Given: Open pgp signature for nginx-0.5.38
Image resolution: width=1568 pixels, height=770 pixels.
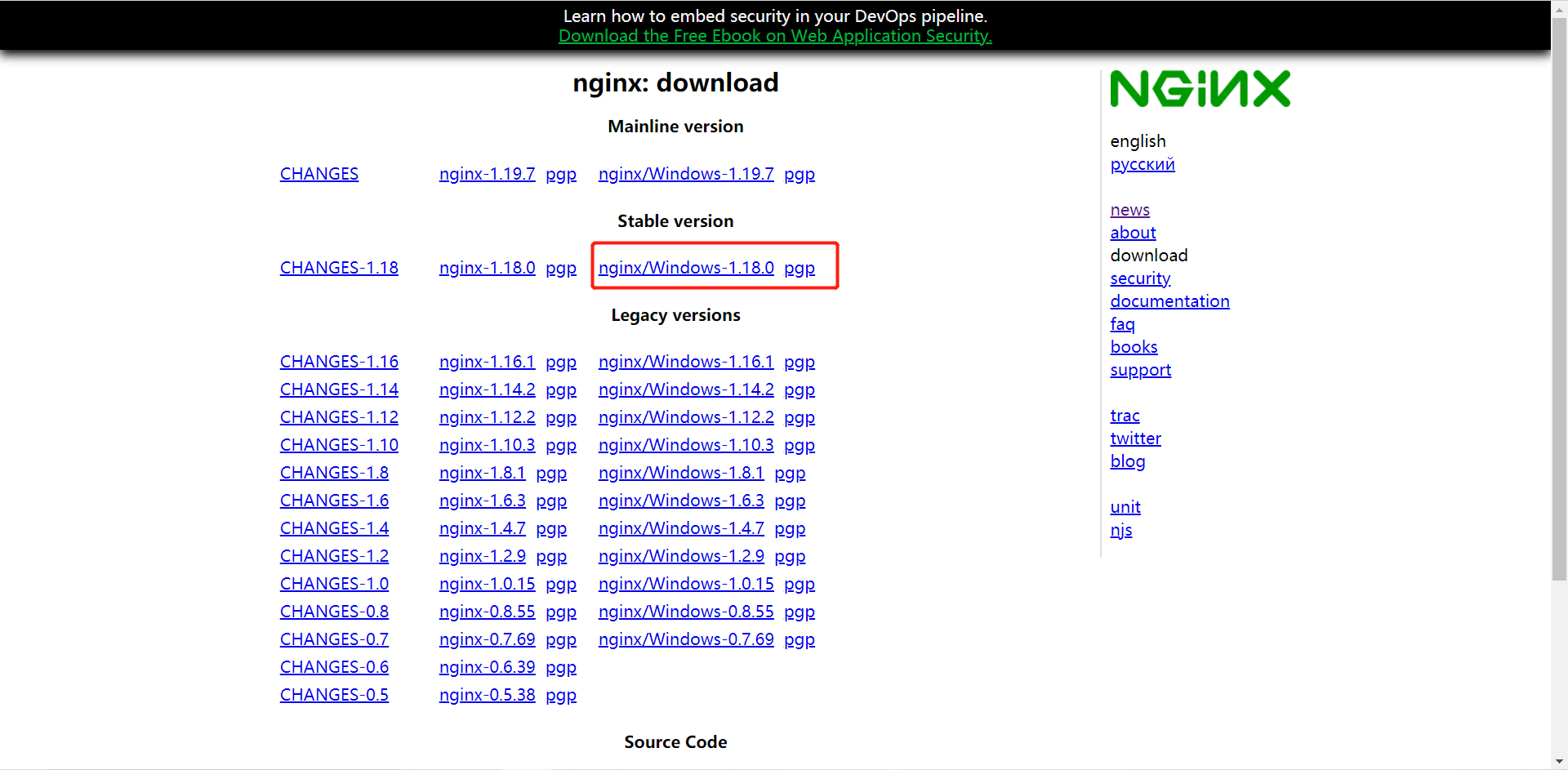Looking at the screenshot, I should (561, 696).
